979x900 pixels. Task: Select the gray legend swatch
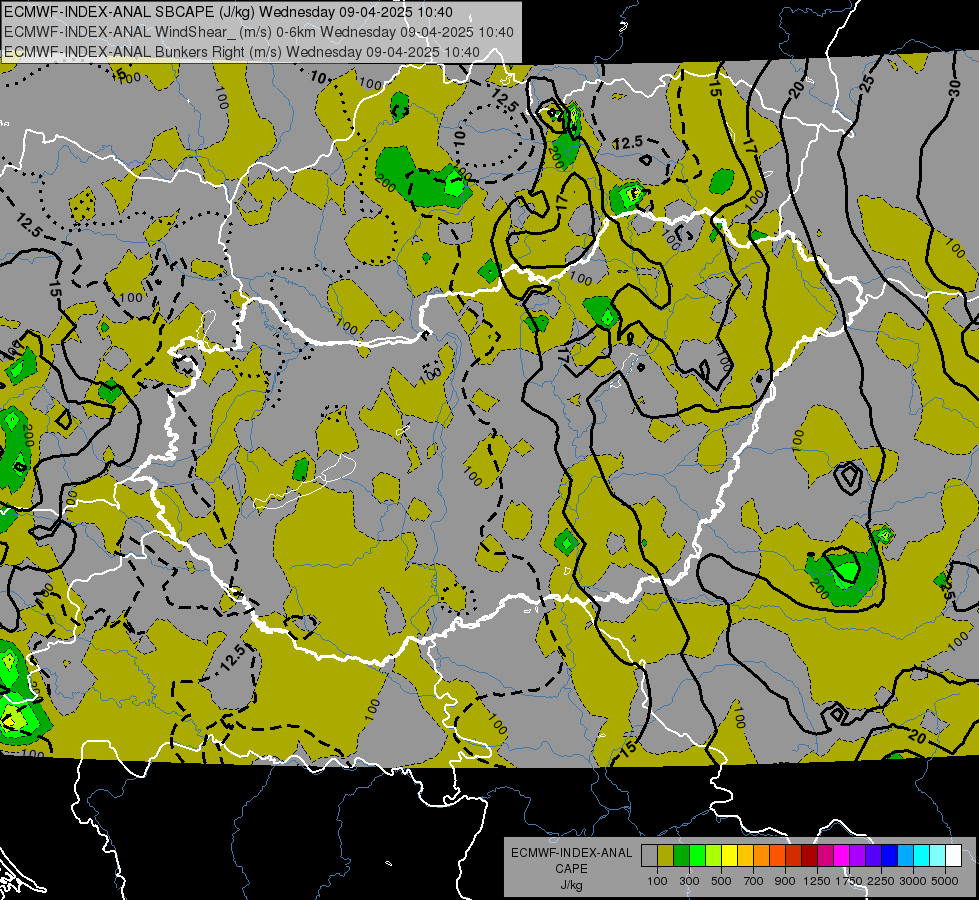(x=649, y=856)
